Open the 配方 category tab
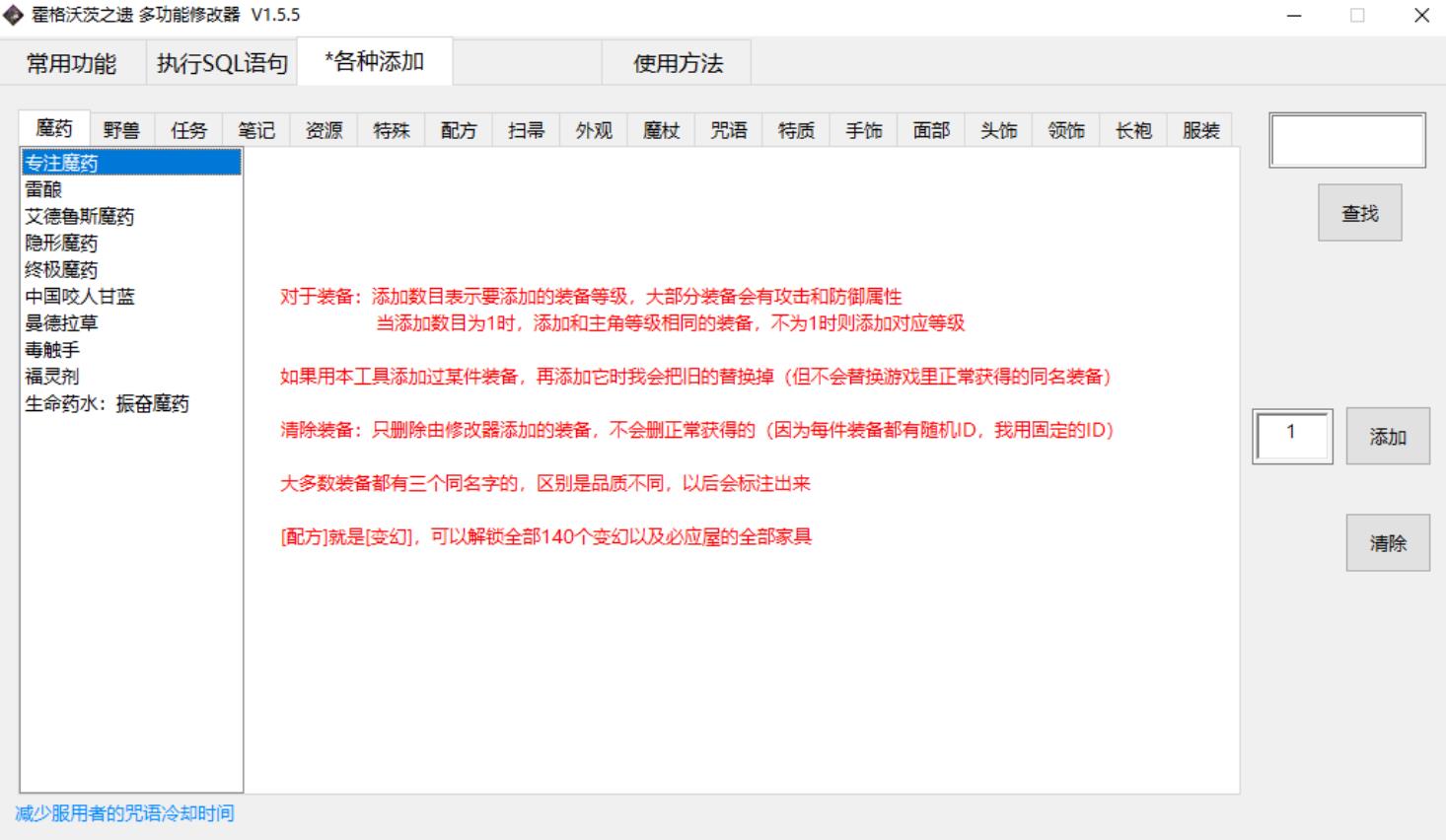 [459, 130]
